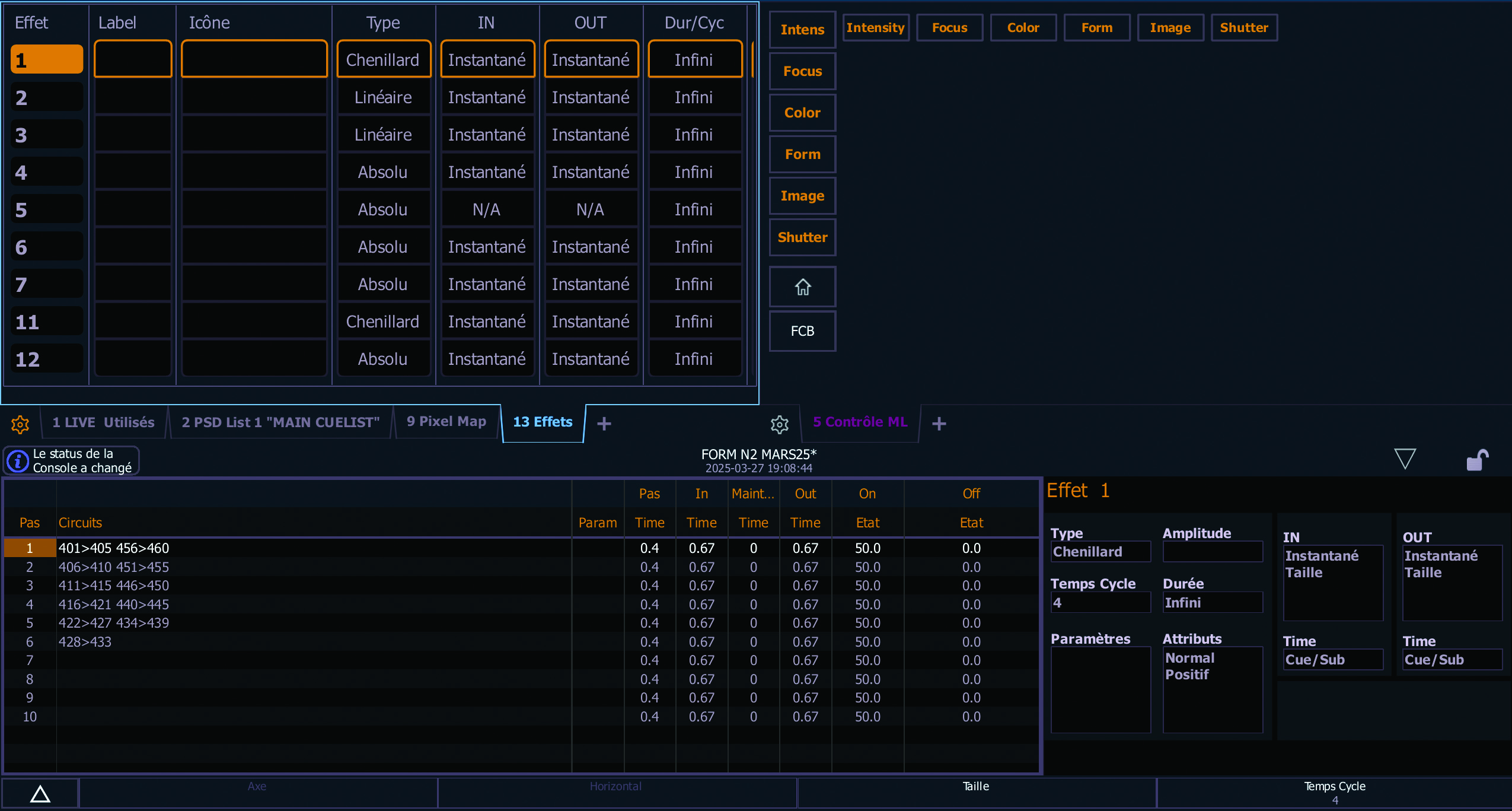
Task: Click the console status info icon
Action: pos(18,460)
